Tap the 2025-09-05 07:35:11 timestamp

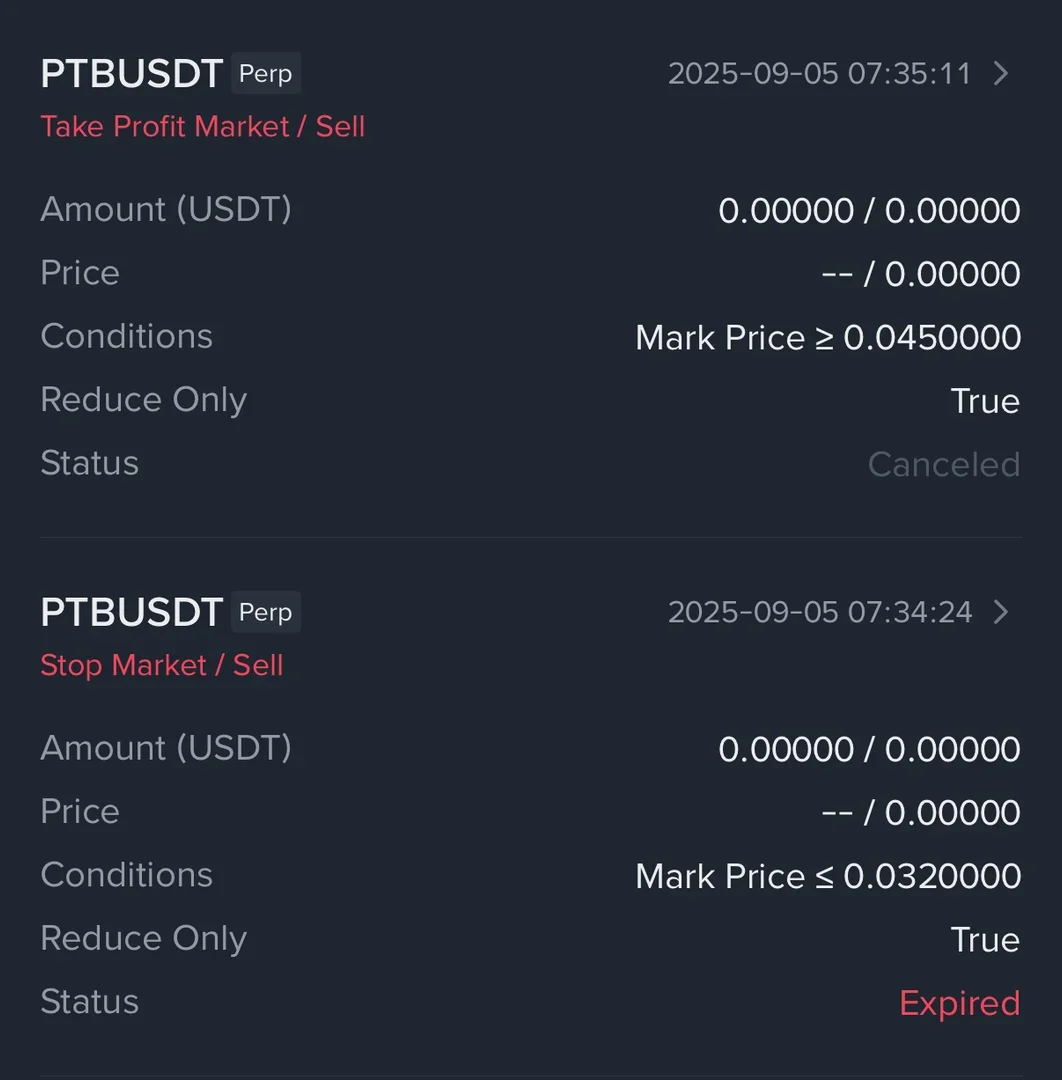click(819, 74)
